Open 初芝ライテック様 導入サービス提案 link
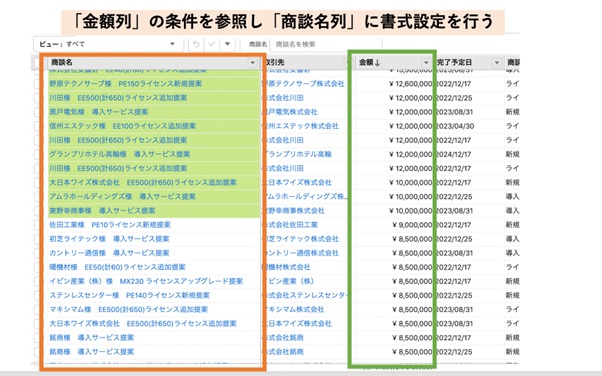 pyautogui.click(x=109, y=239)
